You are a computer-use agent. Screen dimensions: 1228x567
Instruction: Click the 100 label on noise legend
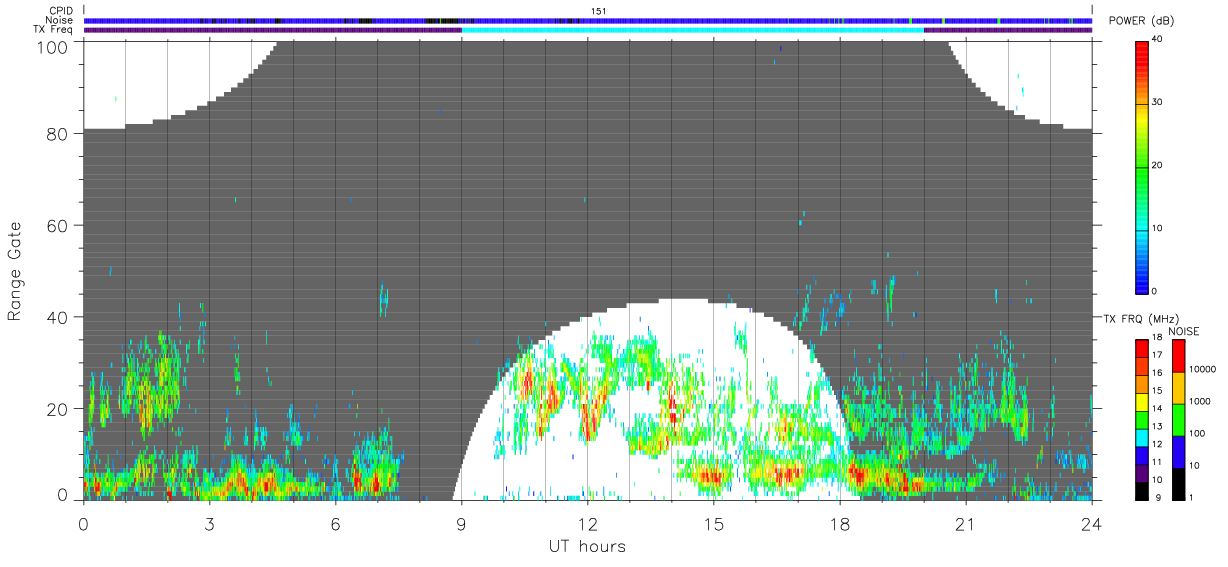1198,433
